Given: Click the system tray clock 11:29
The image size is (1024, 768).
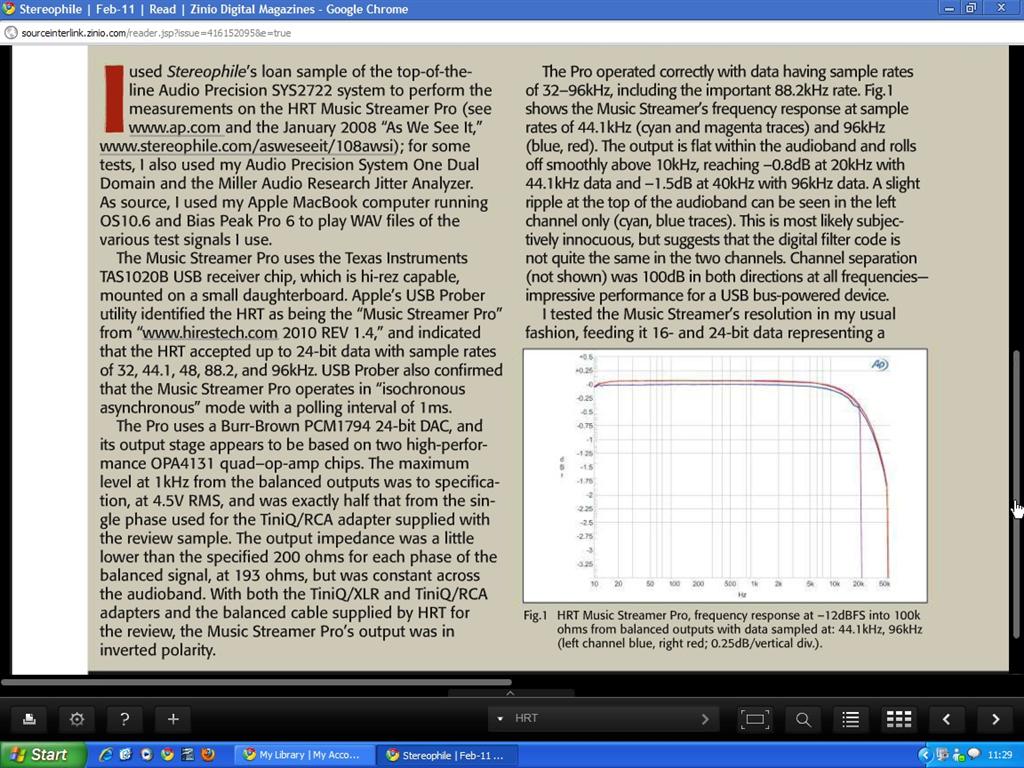Looking at the screenshot, I should click(1000, 755).
